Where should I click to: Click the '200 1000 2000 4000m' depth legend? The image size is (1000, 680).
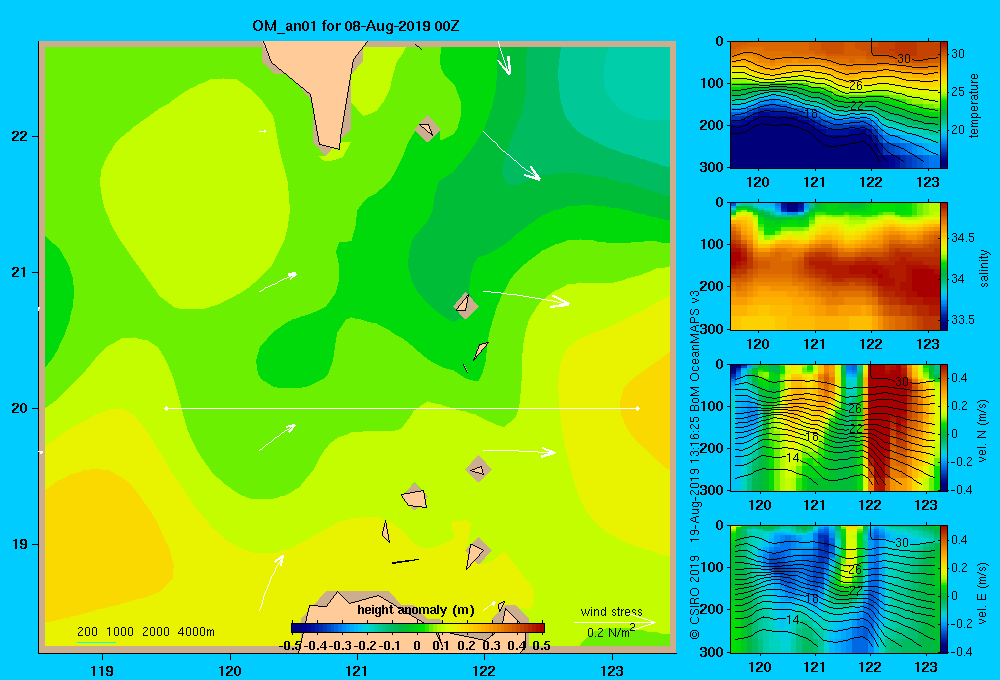(145, 632)
